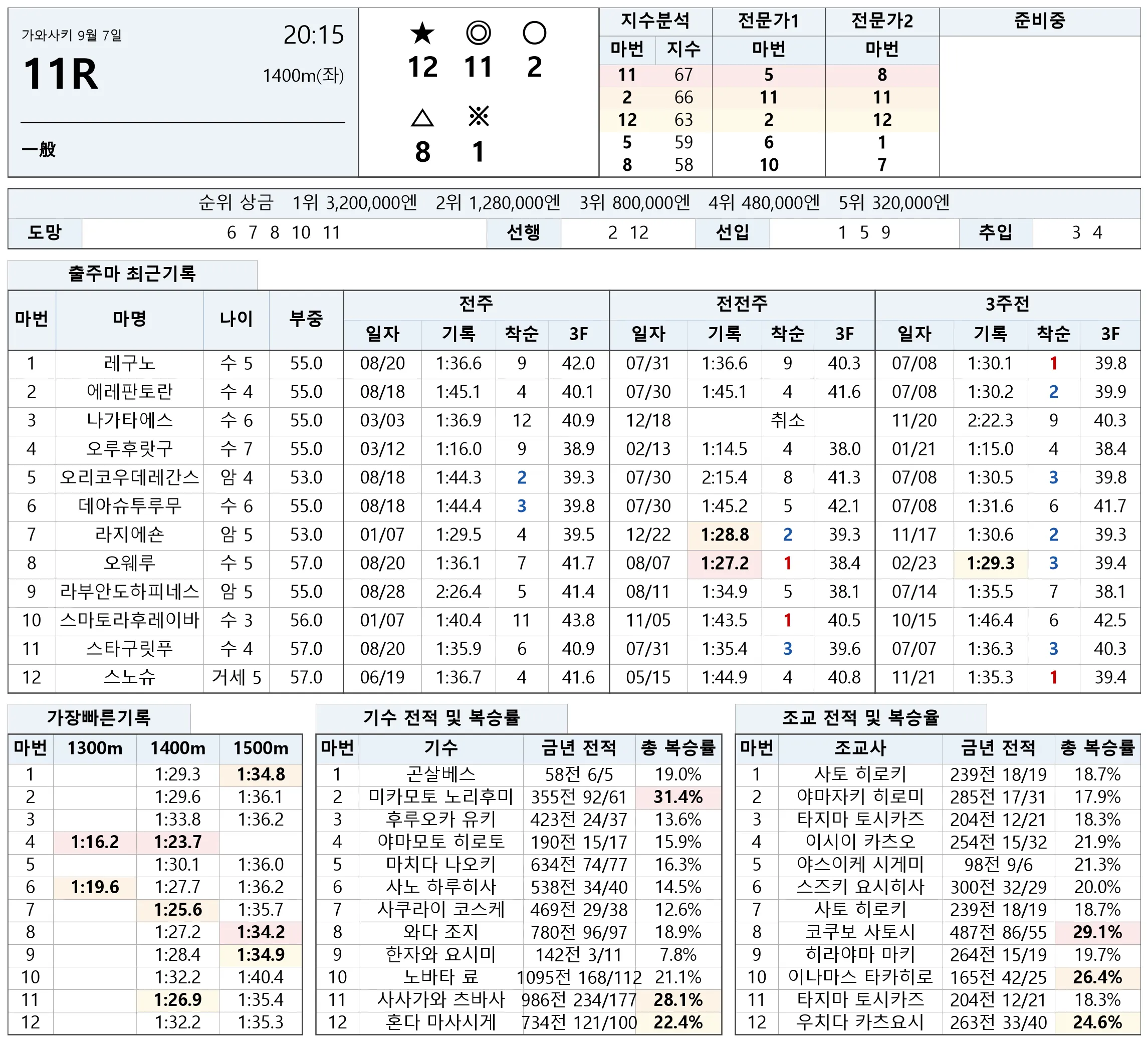Click highlighted record 1:27.2 for horse 8
This screenshot has height=1057, width=1148.
(725, 564)
